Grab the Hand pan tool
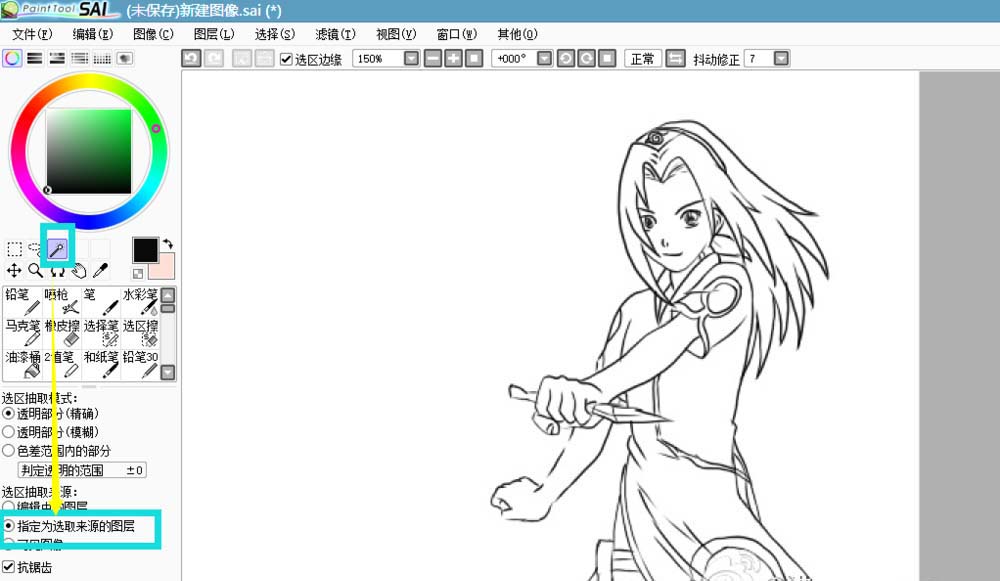 [77, 270]
